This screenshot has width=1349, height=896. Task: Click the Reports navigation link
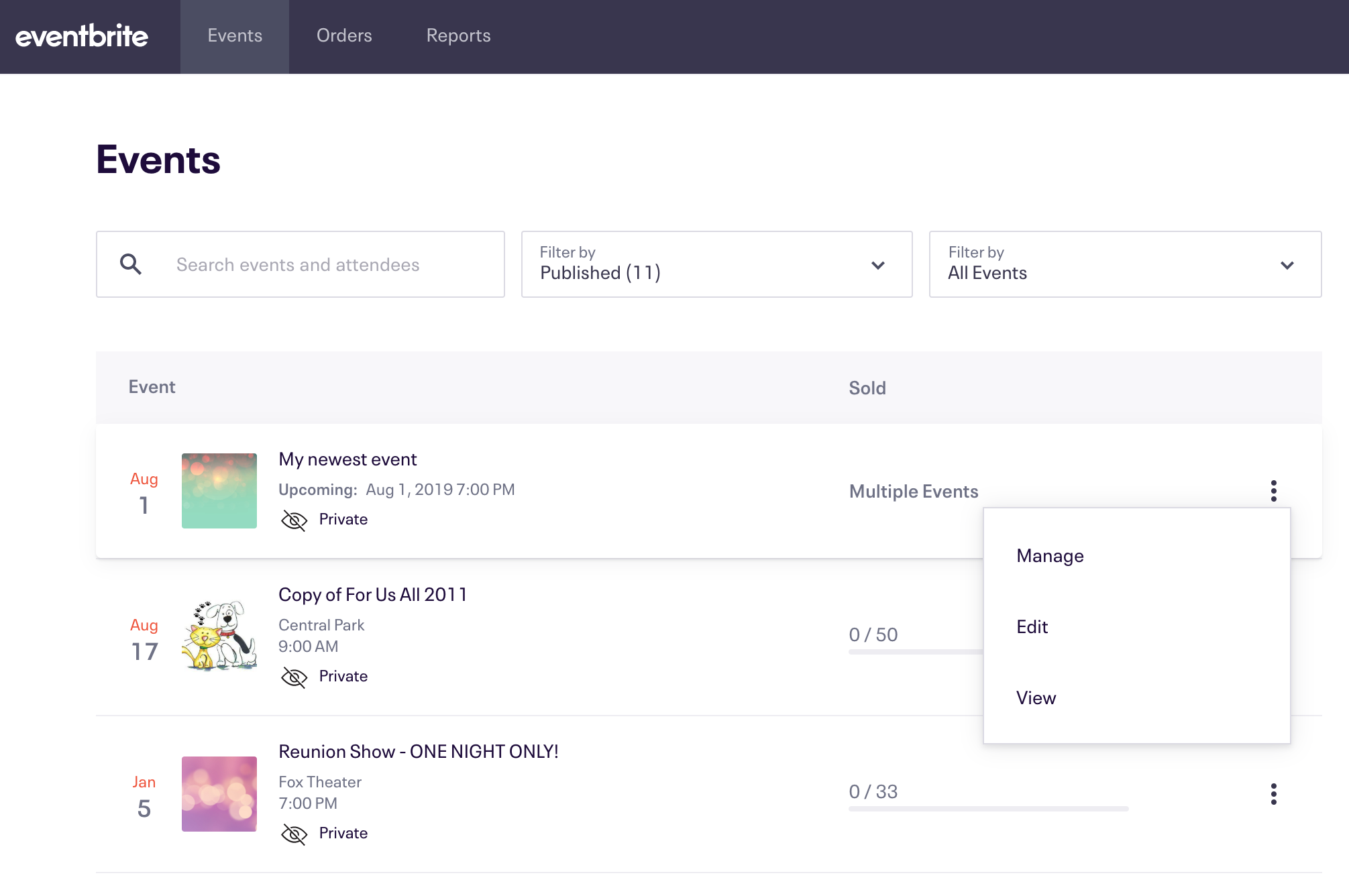coord(457,36)
